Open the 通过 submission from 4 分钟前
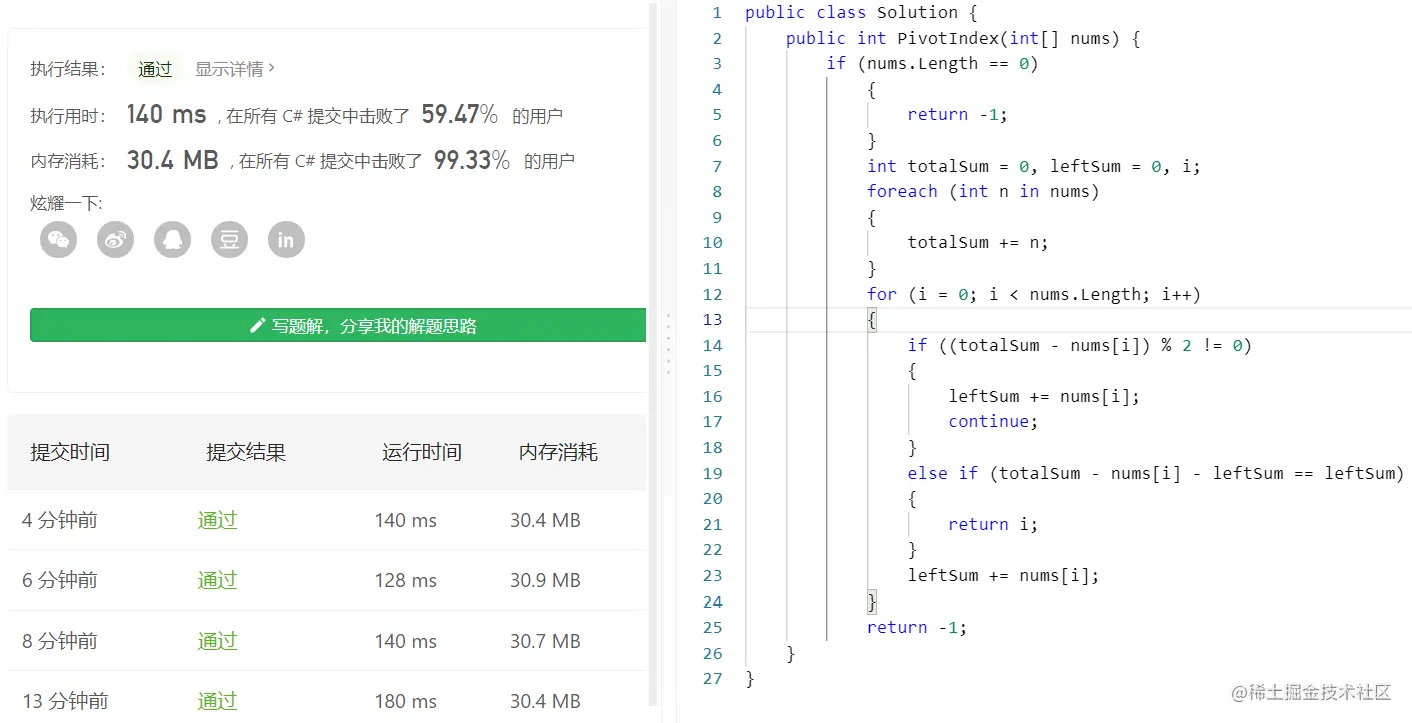The height and width of the screenshot is (723, 1412). pyautogui.click(x=217, y=520)
